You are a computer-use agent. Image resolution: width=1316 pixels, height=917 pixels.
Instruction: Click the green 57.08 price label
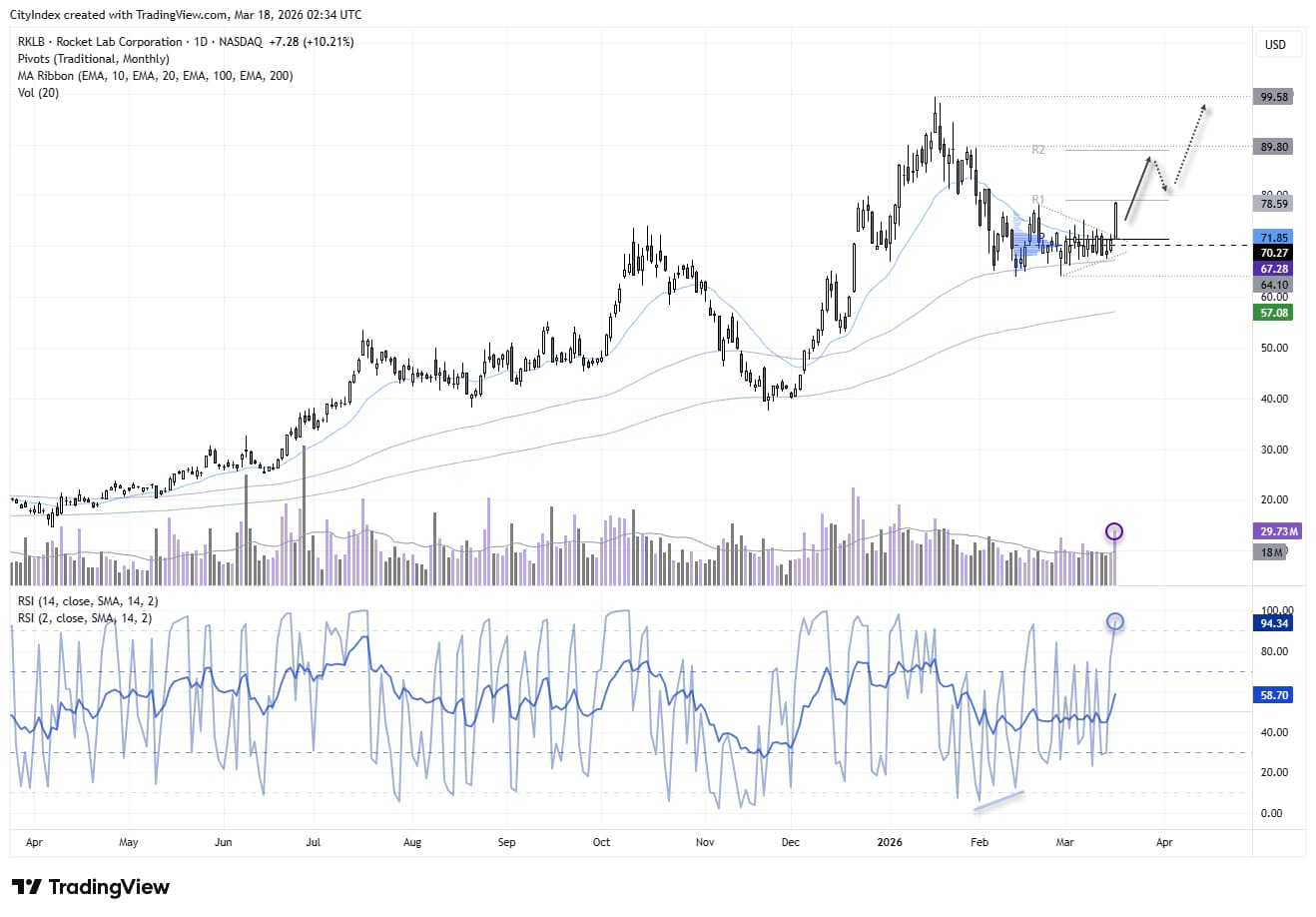tap(1272, 314)
